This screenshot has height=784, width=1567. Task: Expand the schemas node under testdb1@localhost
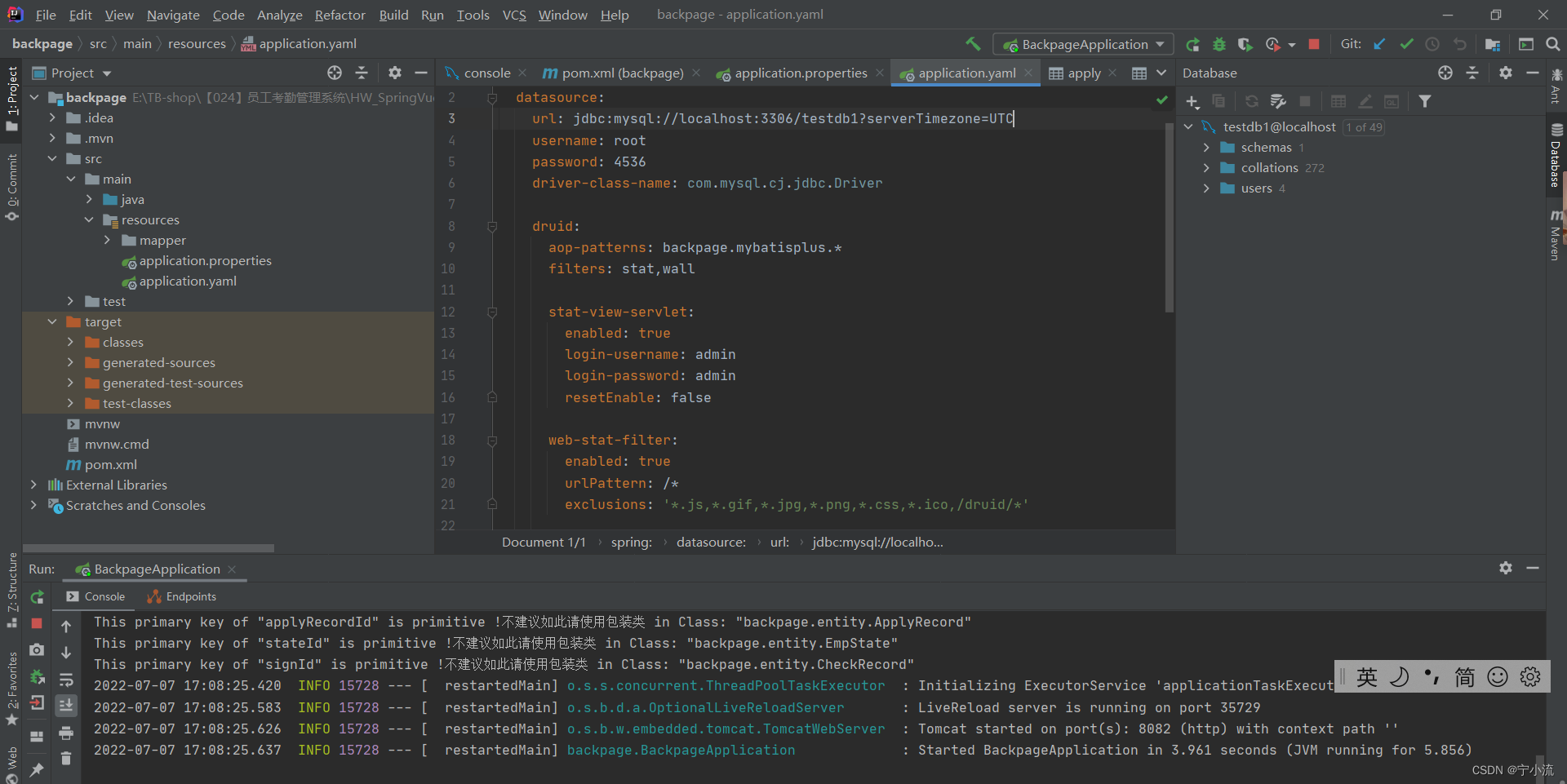(1207, 148)
